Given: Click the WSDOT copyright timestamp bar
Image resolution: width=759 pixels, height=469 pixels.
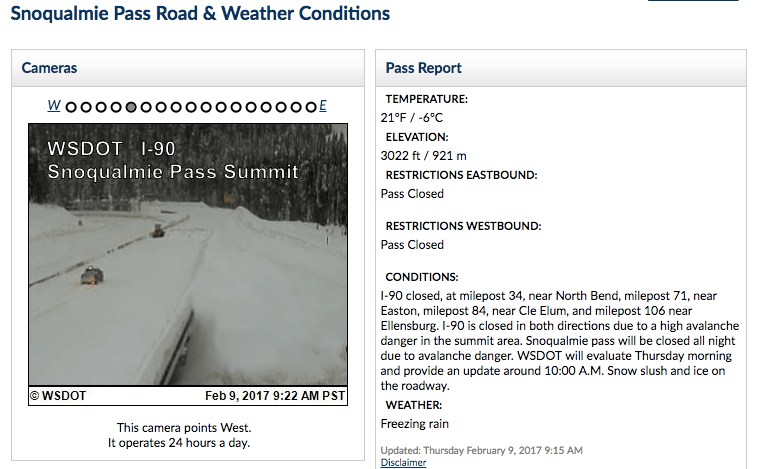Looking at the screenshot, I should tap(188, 396).
